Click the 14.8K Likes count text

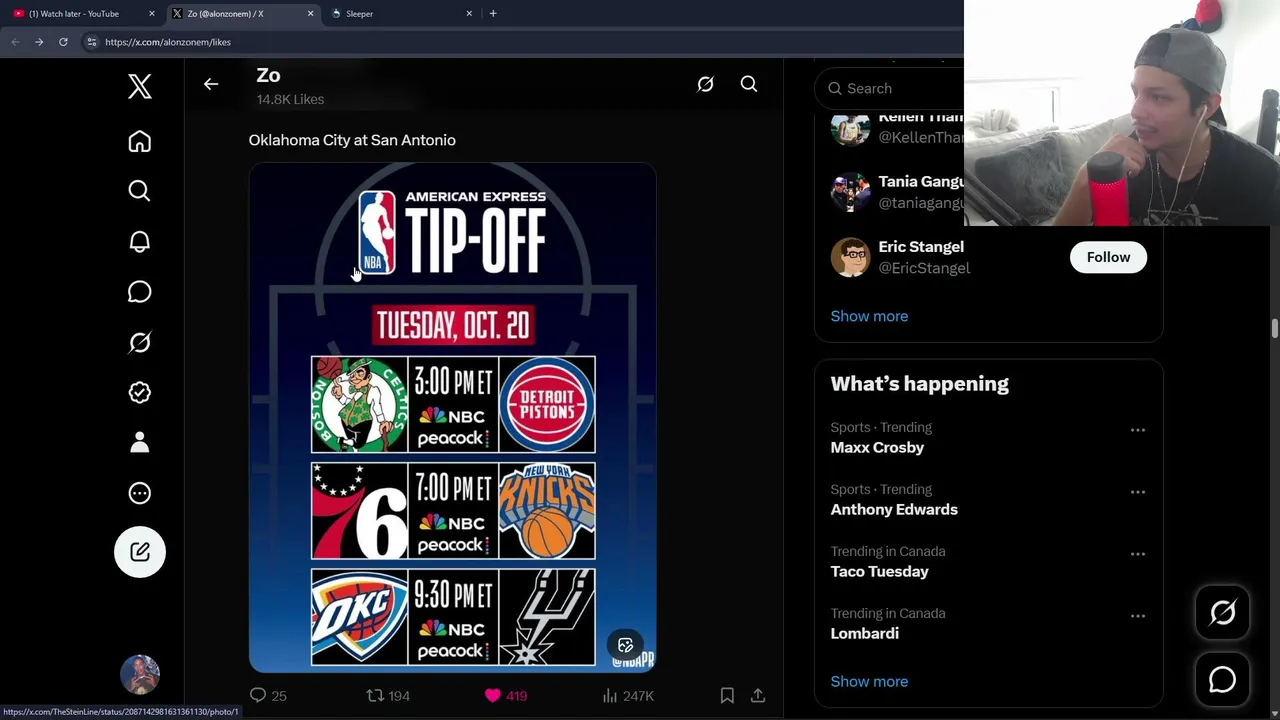tap(290, 99)
